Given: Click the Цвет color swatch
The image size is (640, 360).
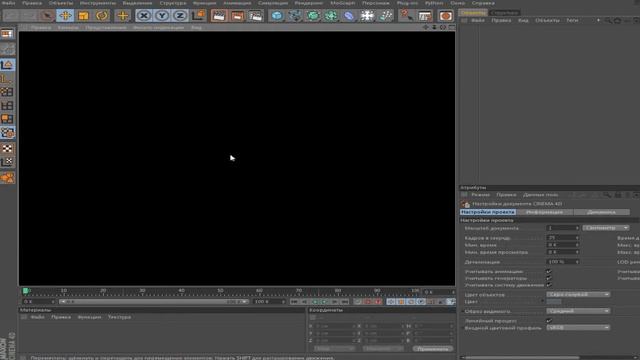Looking at the screenshot, I should pos(553,302).
